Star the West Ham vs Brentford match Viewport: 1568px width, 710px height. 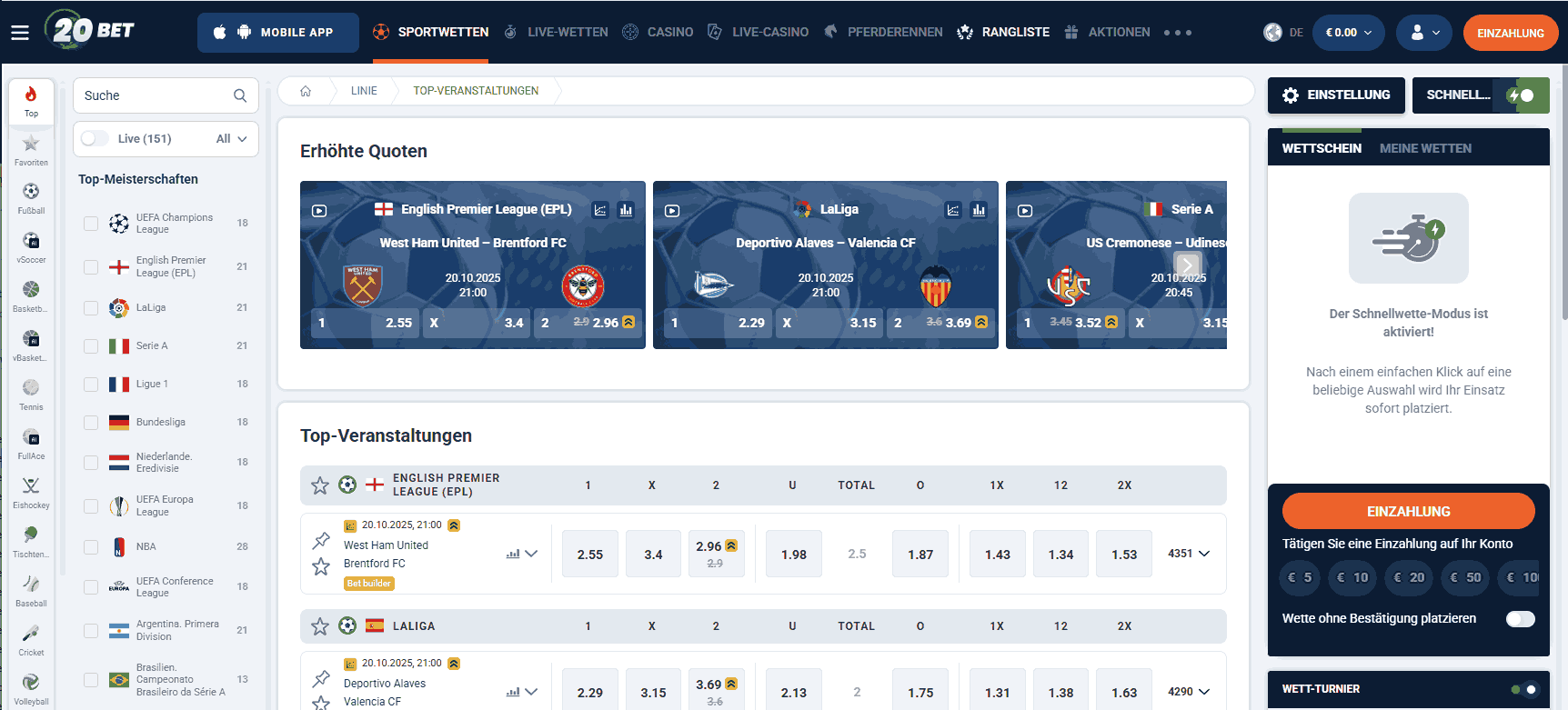[321, 567]
